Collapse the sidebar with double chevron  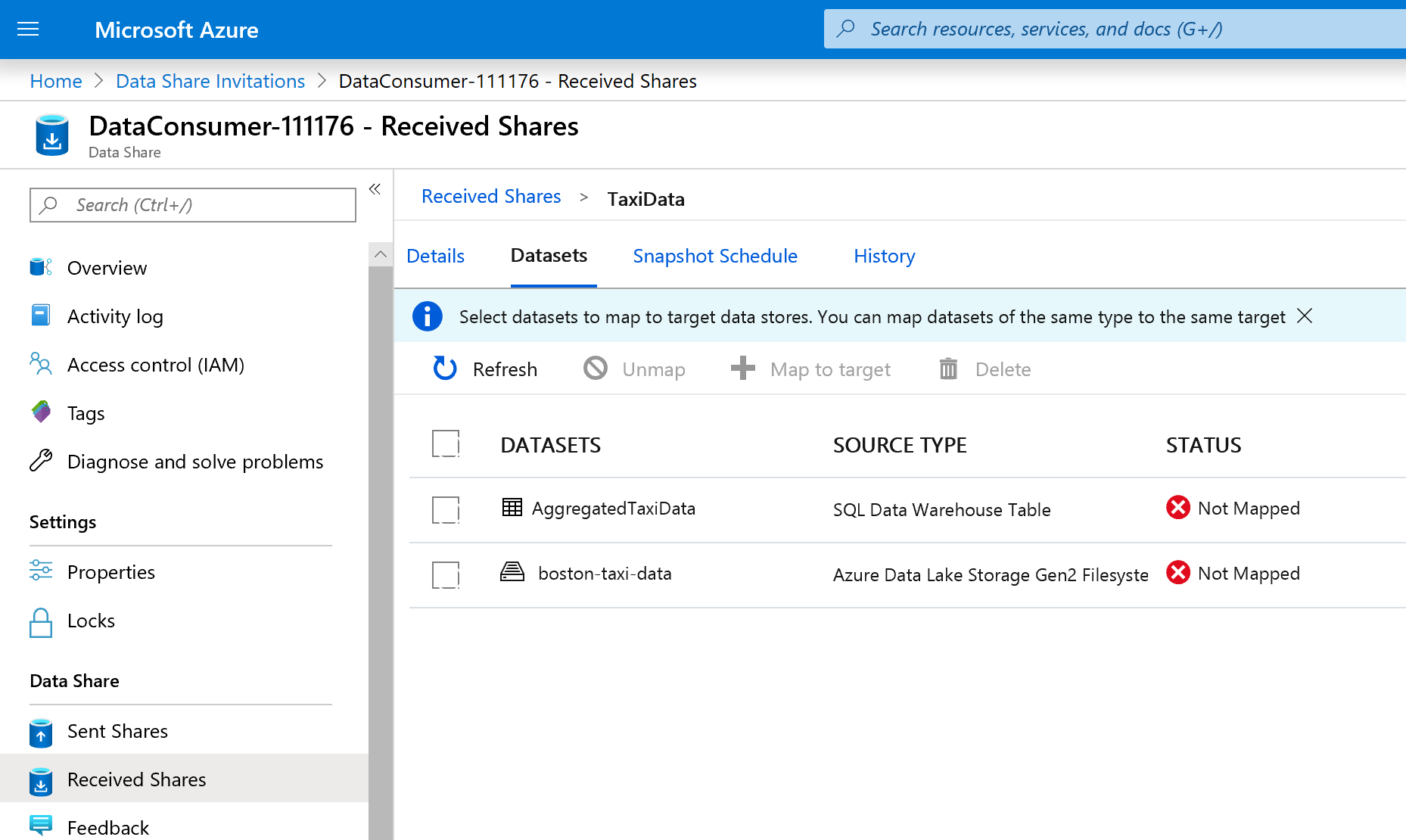click(x=375, y=189)
